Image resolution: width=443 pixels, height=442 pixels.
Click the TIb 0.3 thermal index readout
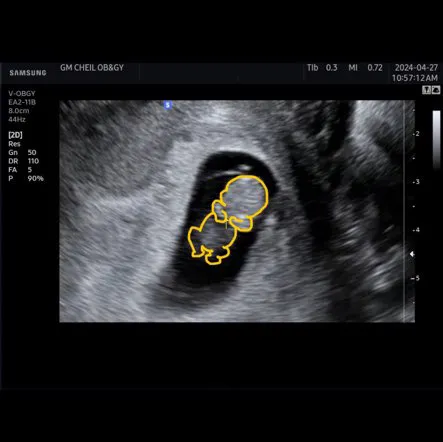(x=322, y=68)
